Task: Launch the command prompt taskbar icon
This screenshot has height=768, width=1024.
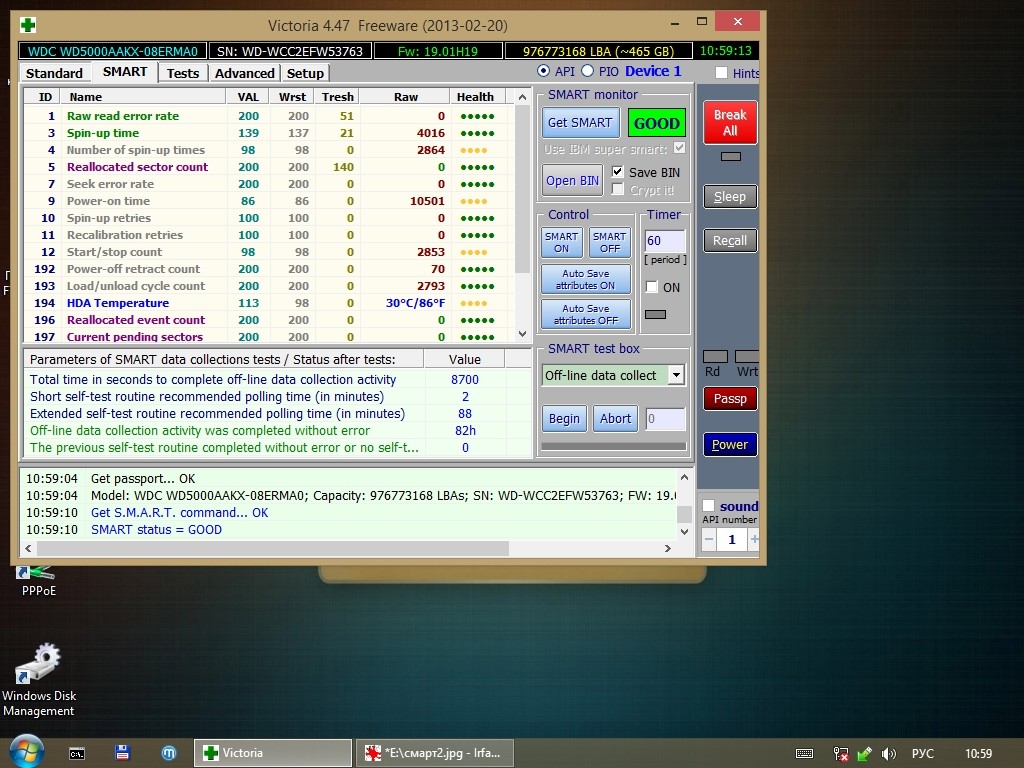Action: (77, 753)
